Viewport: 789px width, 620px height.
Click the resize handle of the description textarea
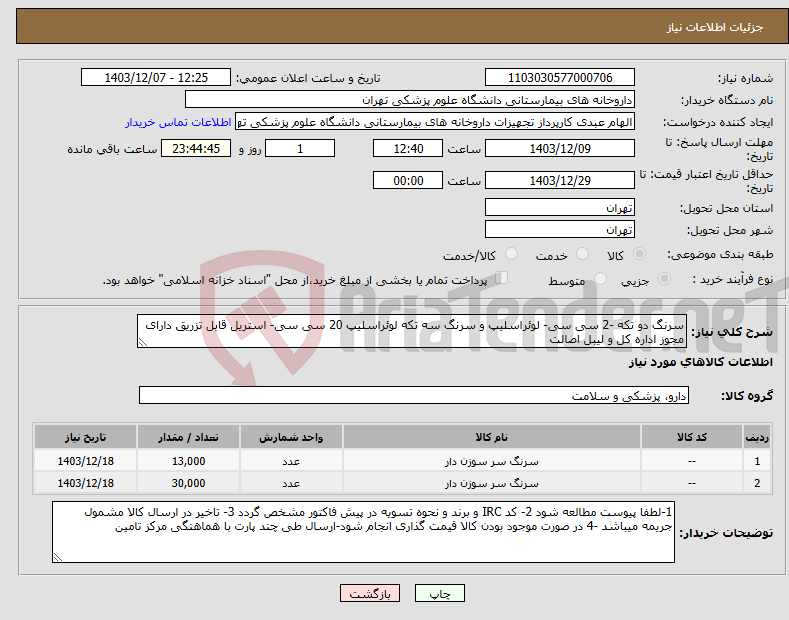point(143,342)
